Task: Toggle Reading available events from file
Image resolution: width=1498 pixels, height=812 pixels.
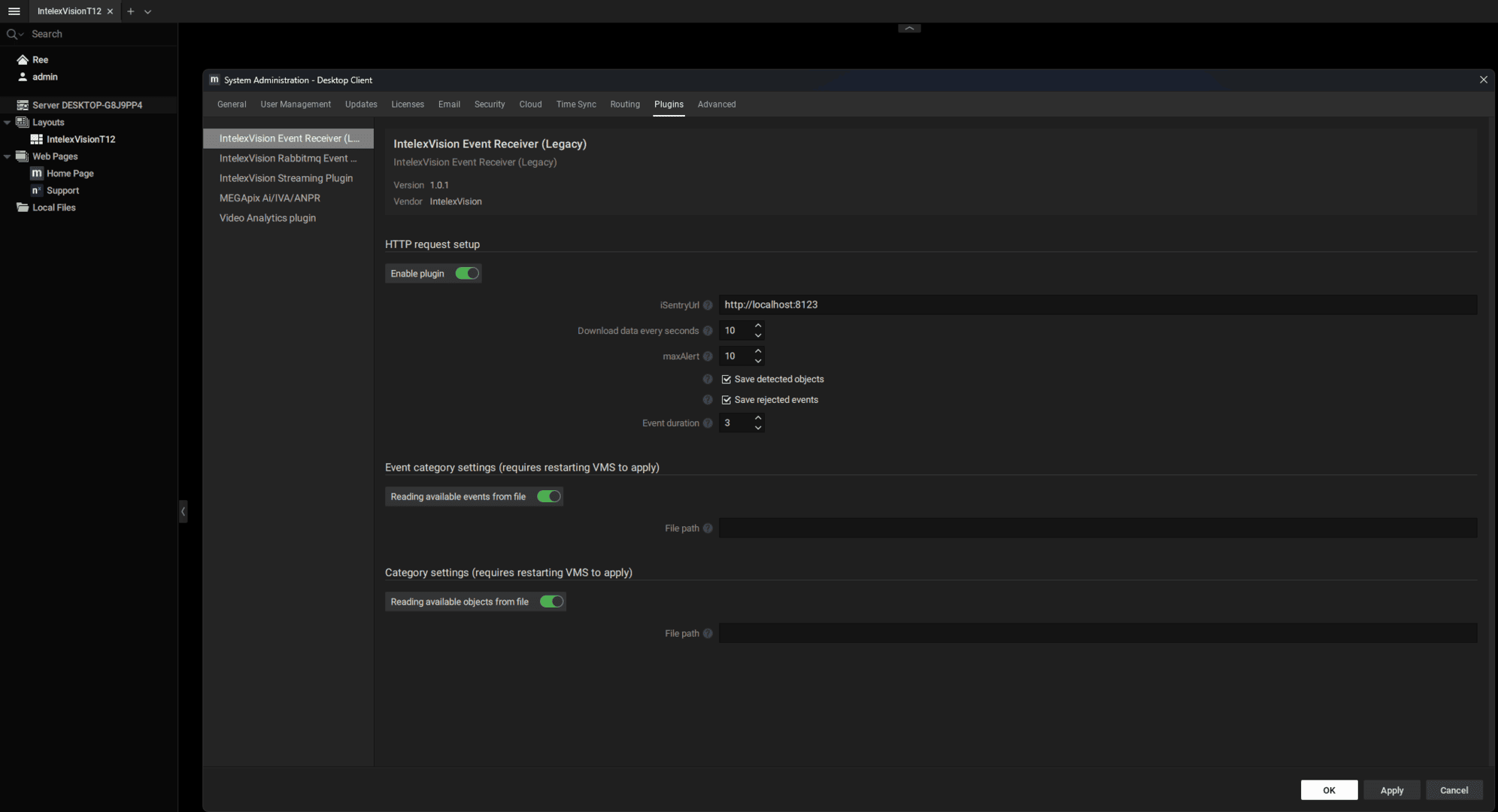Action: click(x=549, y=497)
